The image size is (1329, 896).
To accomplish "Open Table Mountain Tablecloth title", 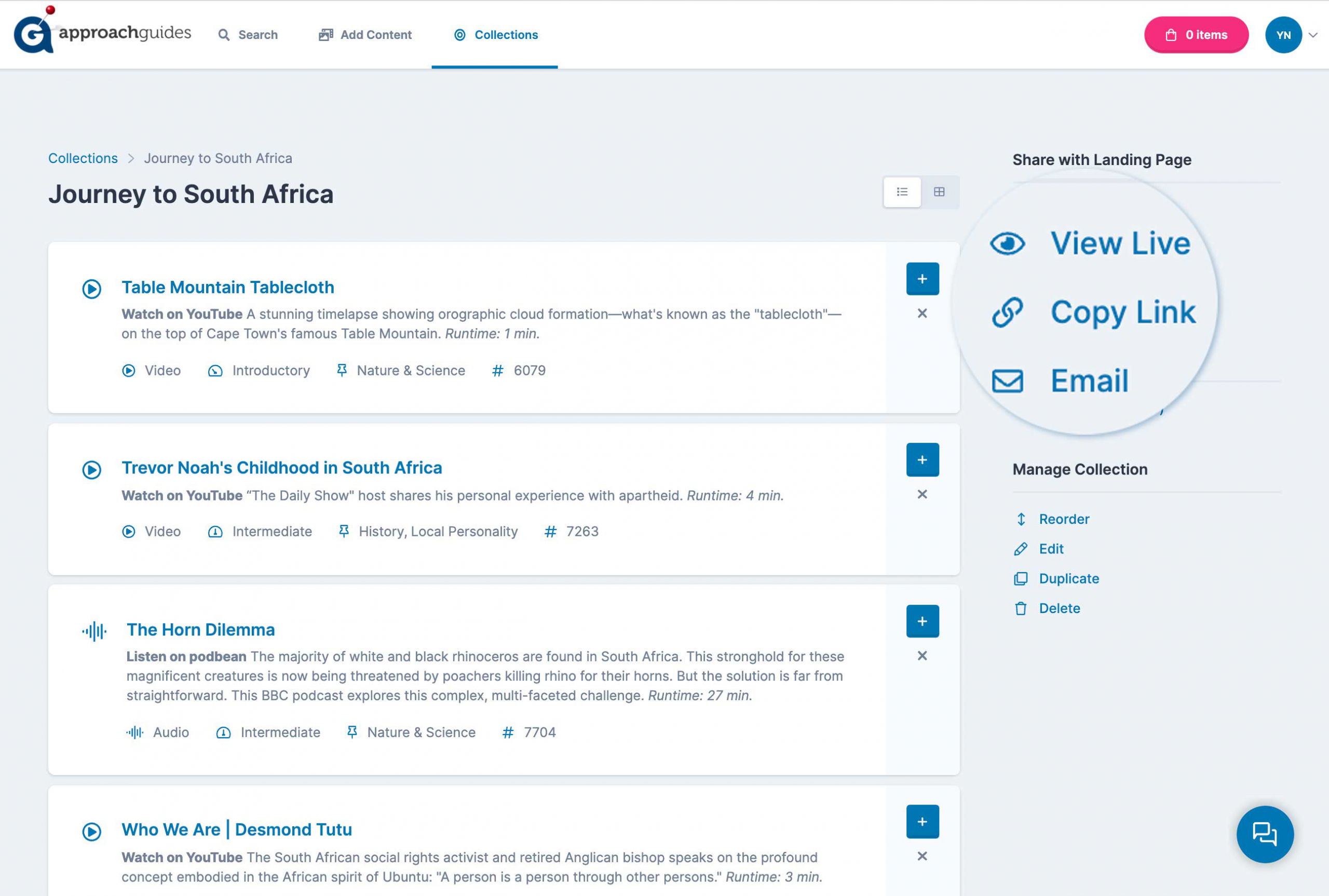I will click(x=228, y=288).
